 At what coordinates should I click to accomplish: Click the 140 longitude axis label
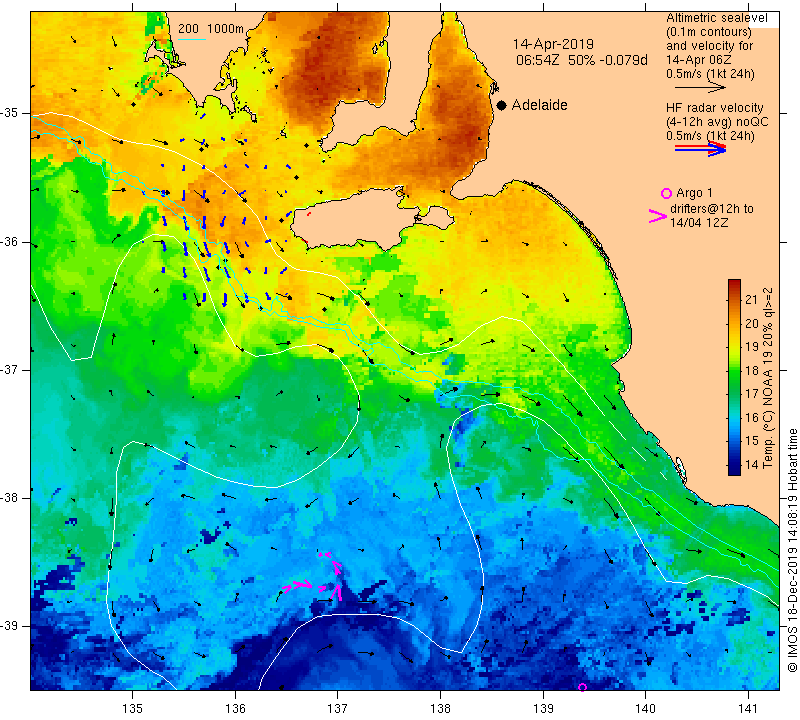point(645,708)
